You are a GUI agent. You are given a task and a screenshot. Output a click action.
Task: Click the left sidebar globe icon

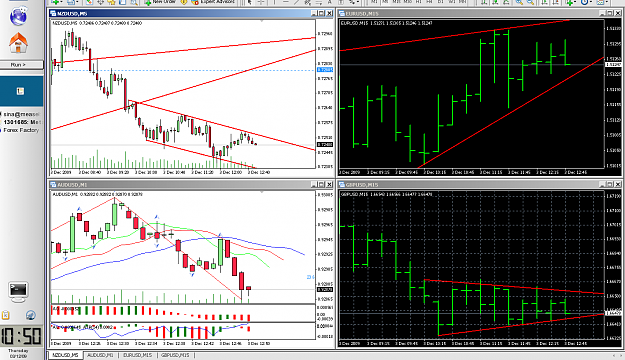18,16
